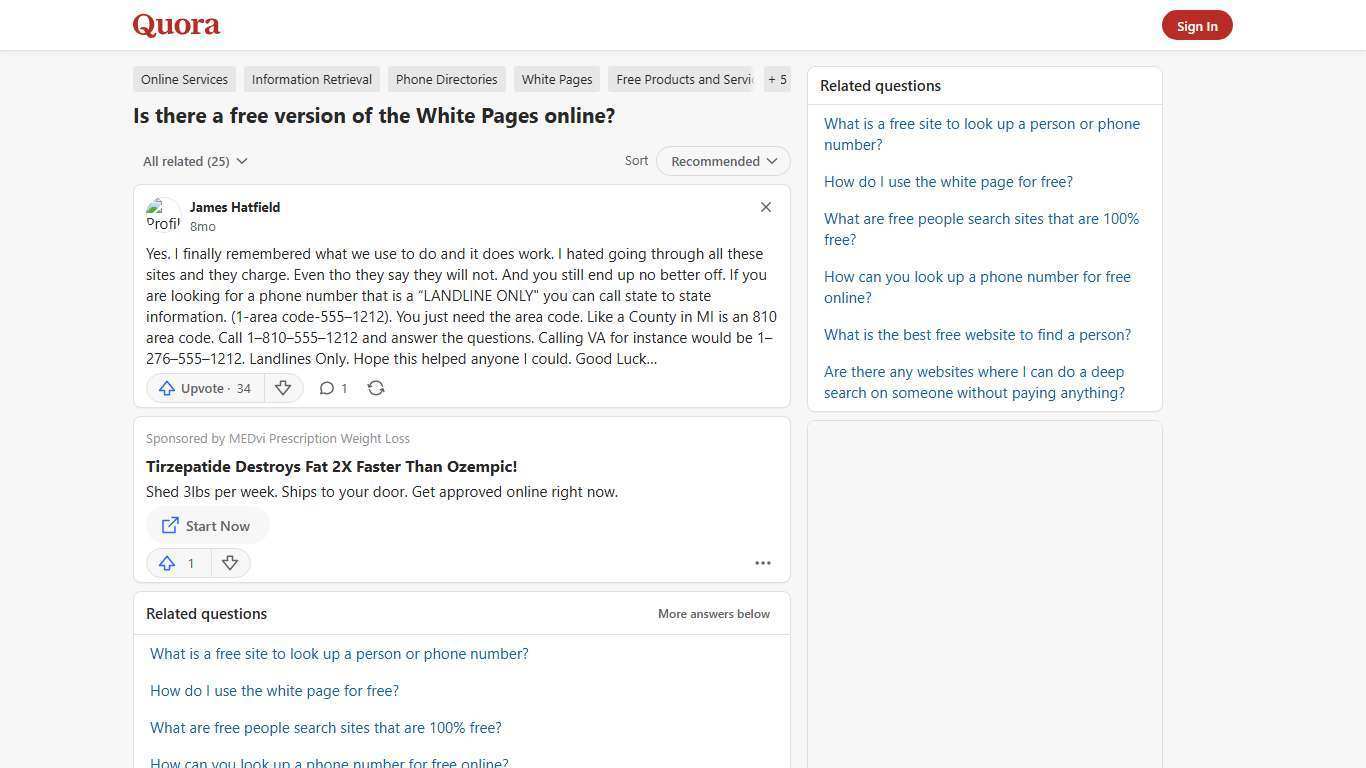Toggle upvote on James Hatfield's answer

coord(203,388)
